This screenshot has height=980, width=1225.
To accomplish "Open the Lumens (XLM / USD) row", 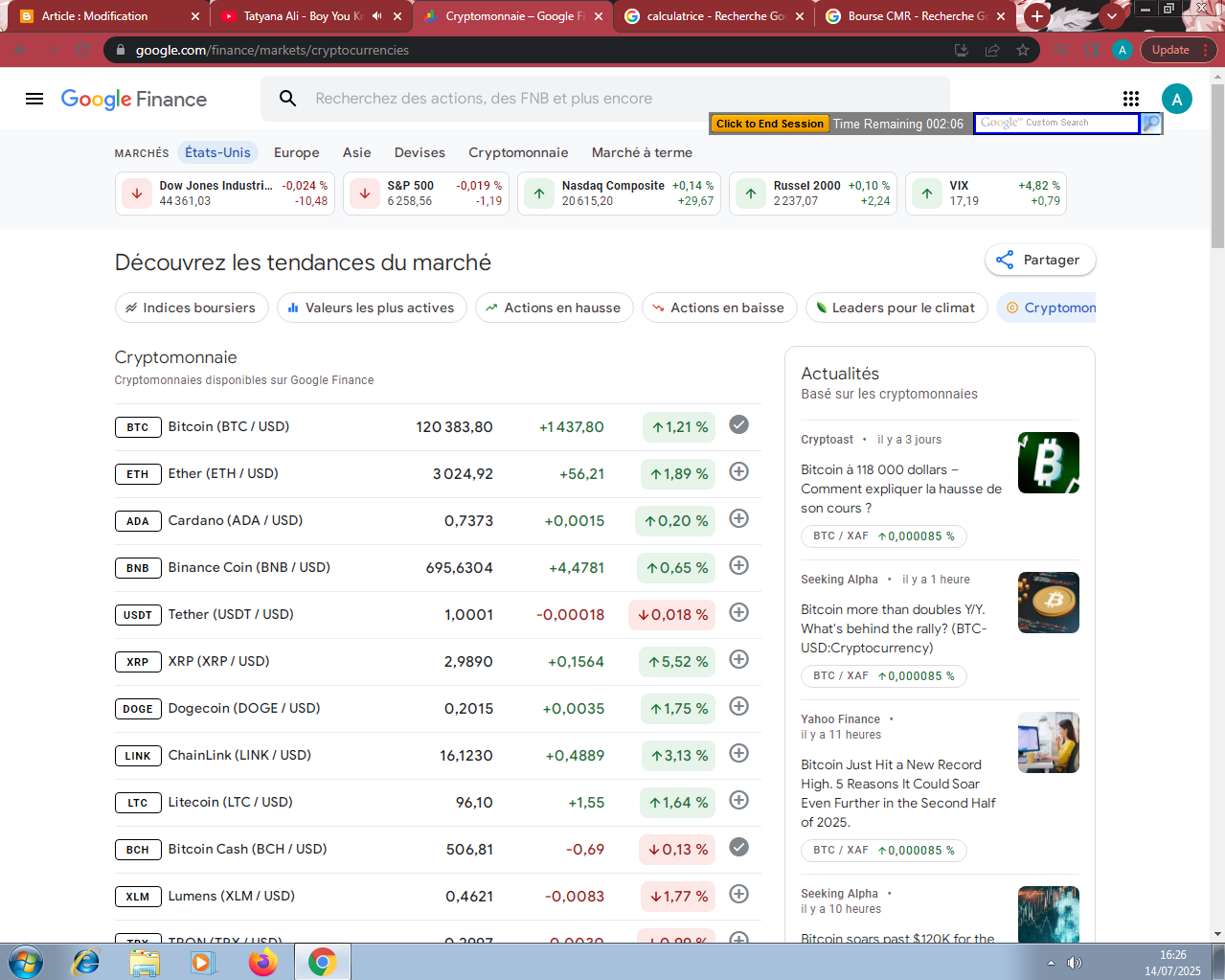I will tap(438, 897).
